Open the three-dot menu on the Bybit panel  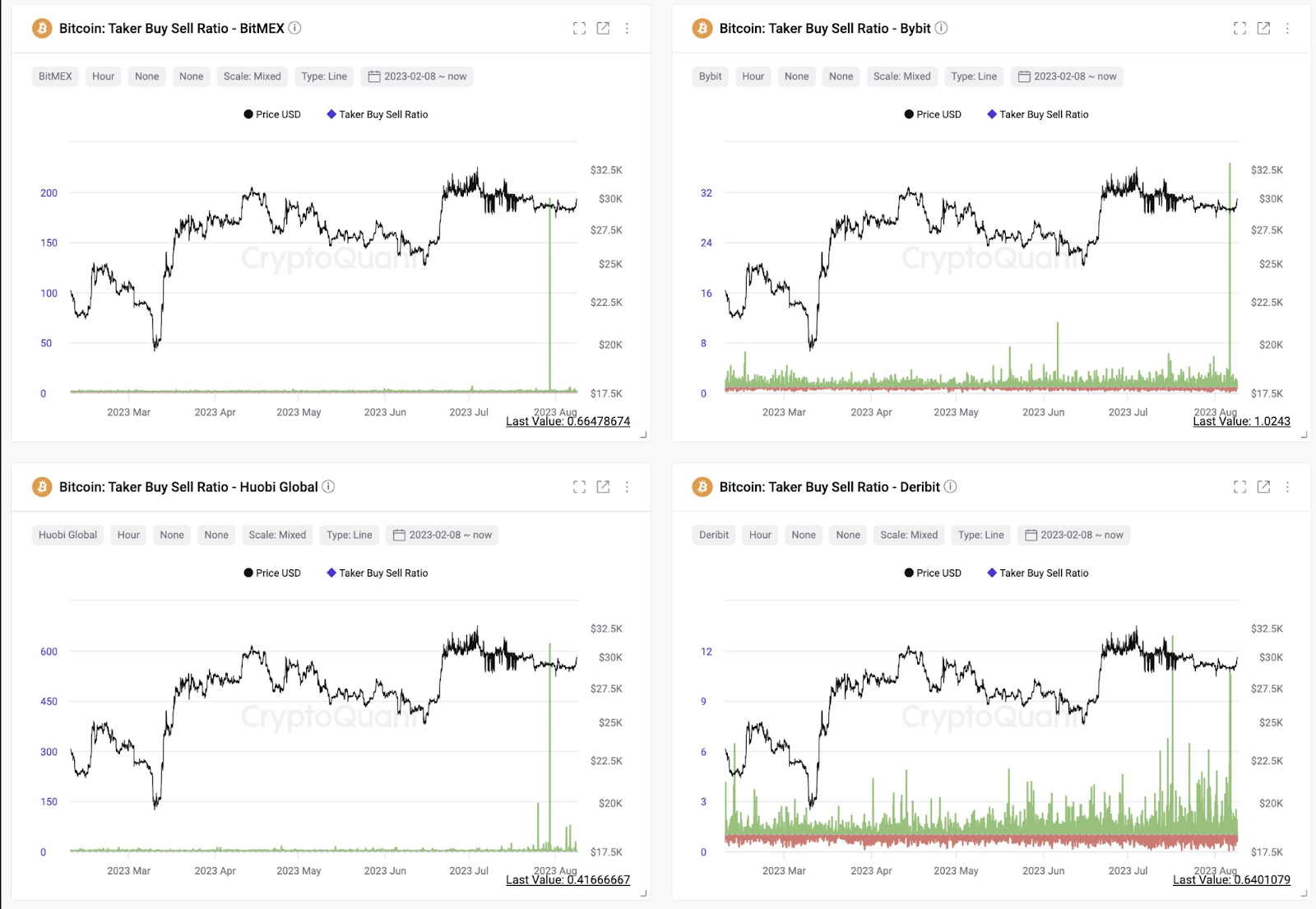click(x=1288, y=27)
